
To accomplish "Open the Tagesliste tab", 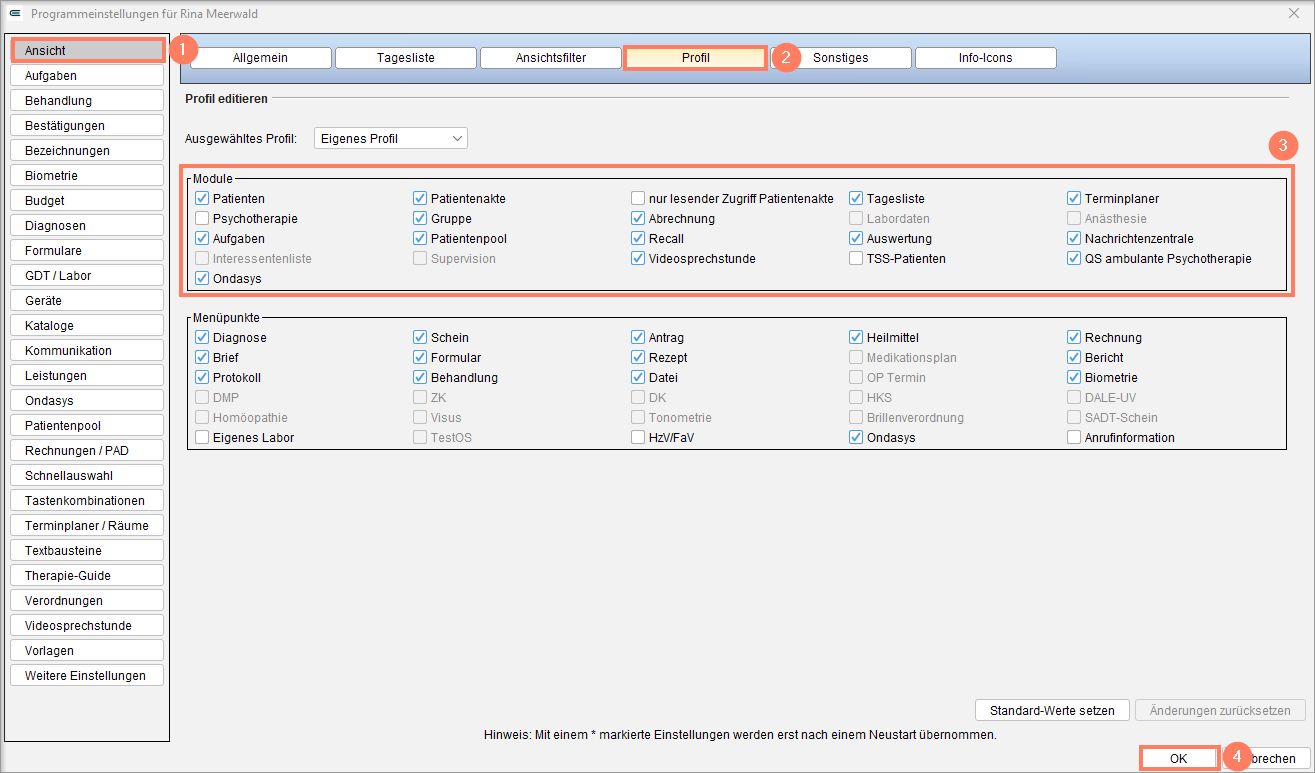I will pos(405,58).
